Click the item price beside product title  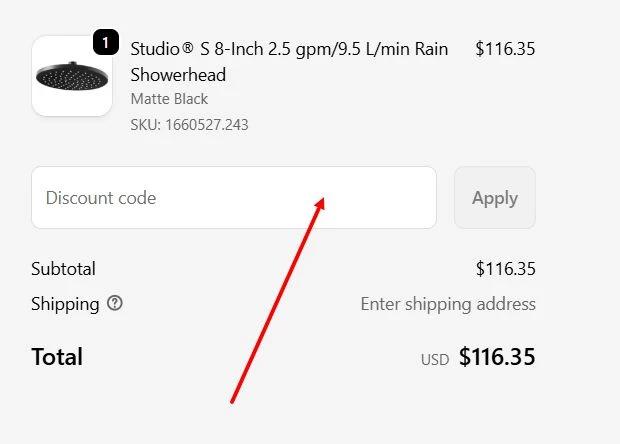tap(505, 48)
